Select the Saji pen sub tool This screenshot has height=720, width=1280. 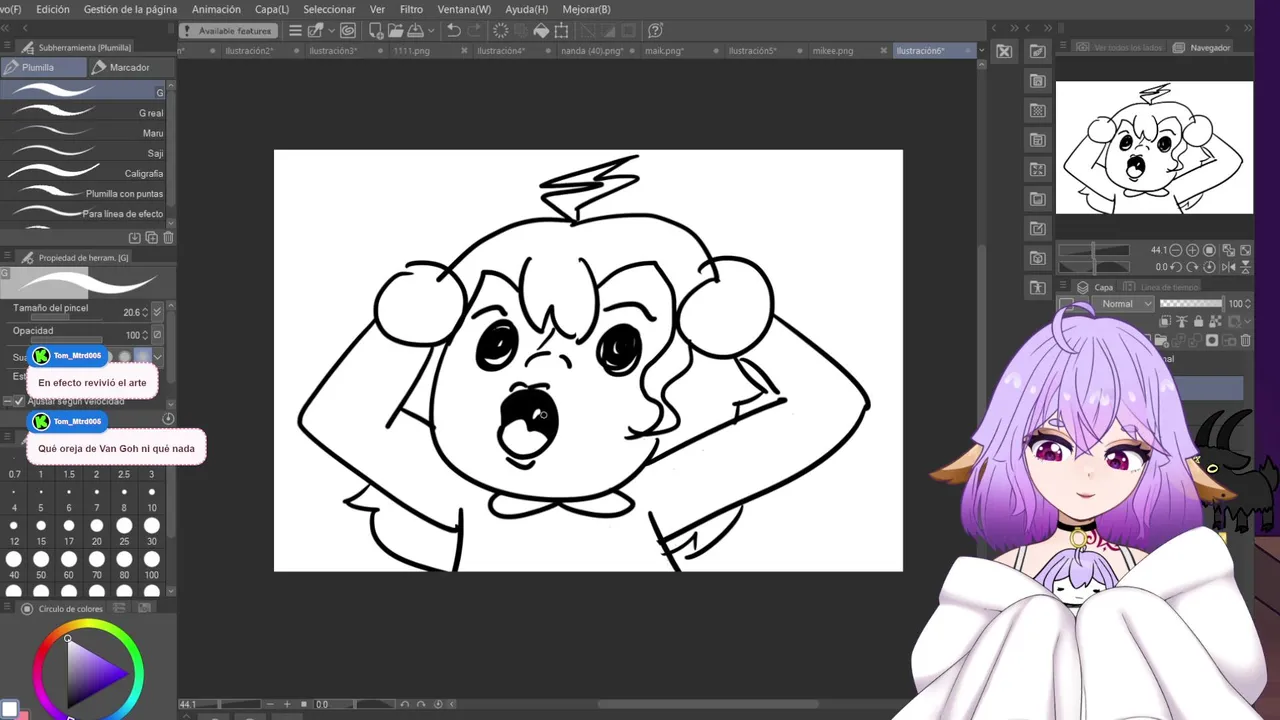click(x=84, y=153)
